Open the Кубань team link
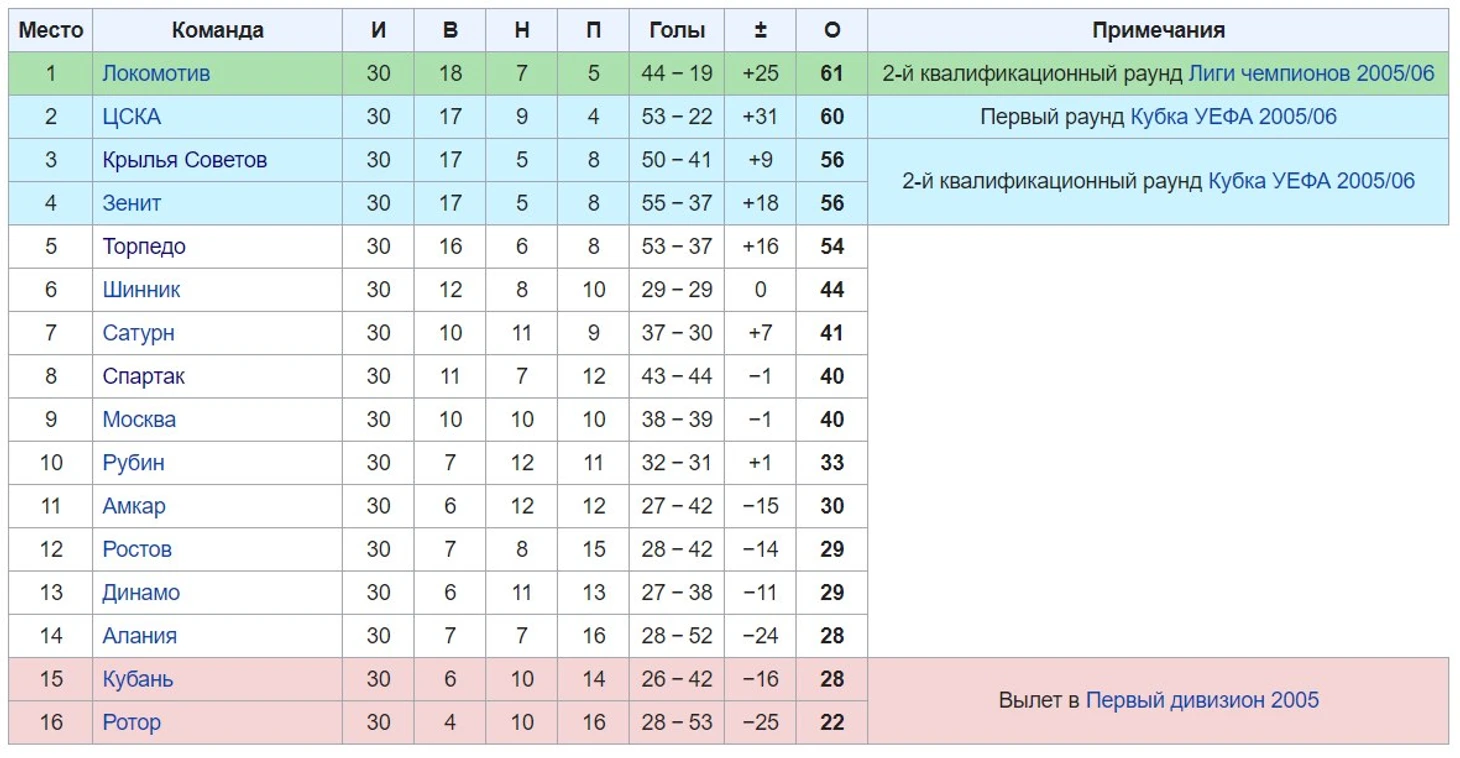This screenshot has width=1460, height=758. click(137, 679)
